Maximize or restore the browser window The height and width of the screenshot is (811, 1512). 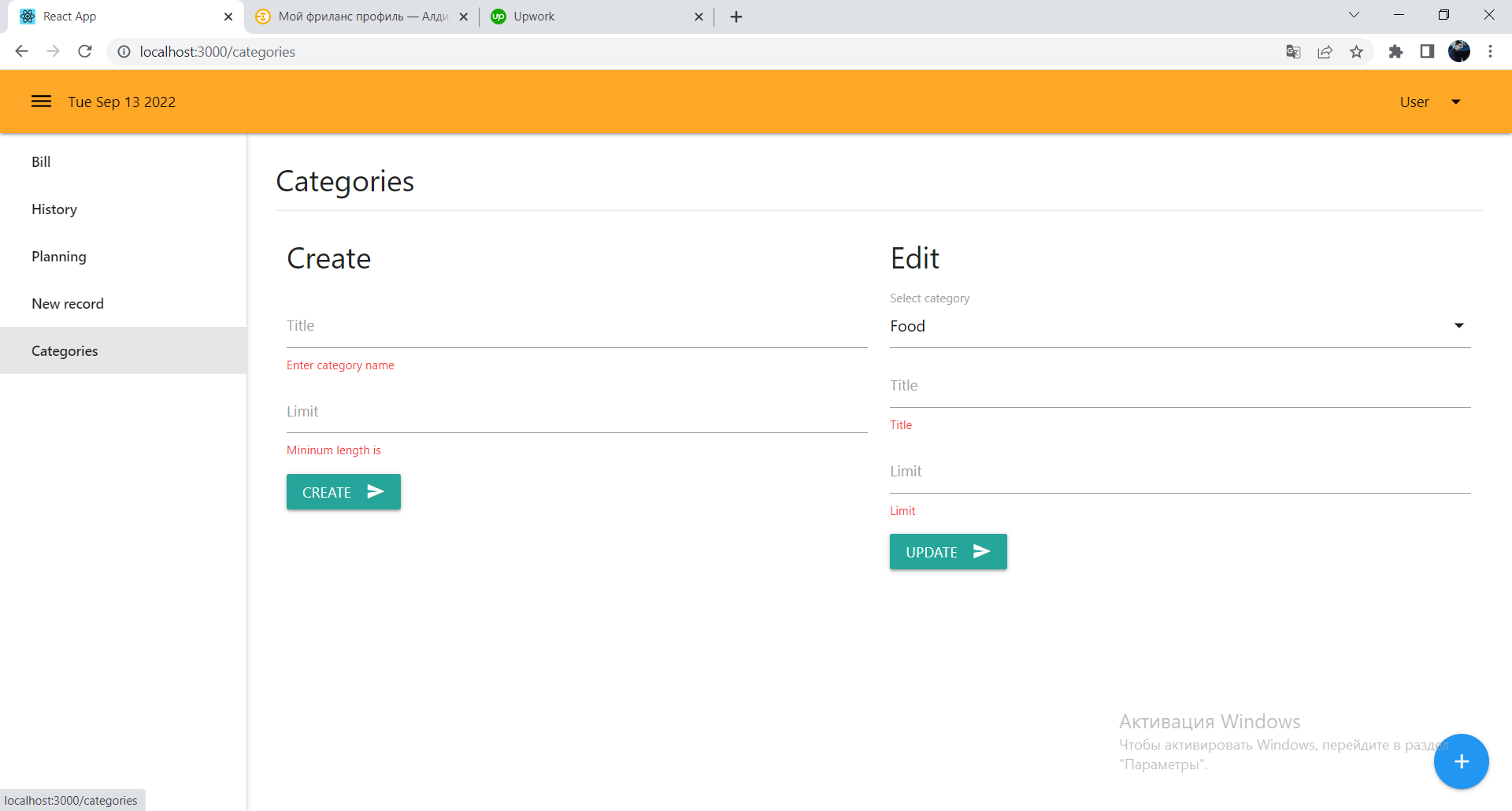1443,15
